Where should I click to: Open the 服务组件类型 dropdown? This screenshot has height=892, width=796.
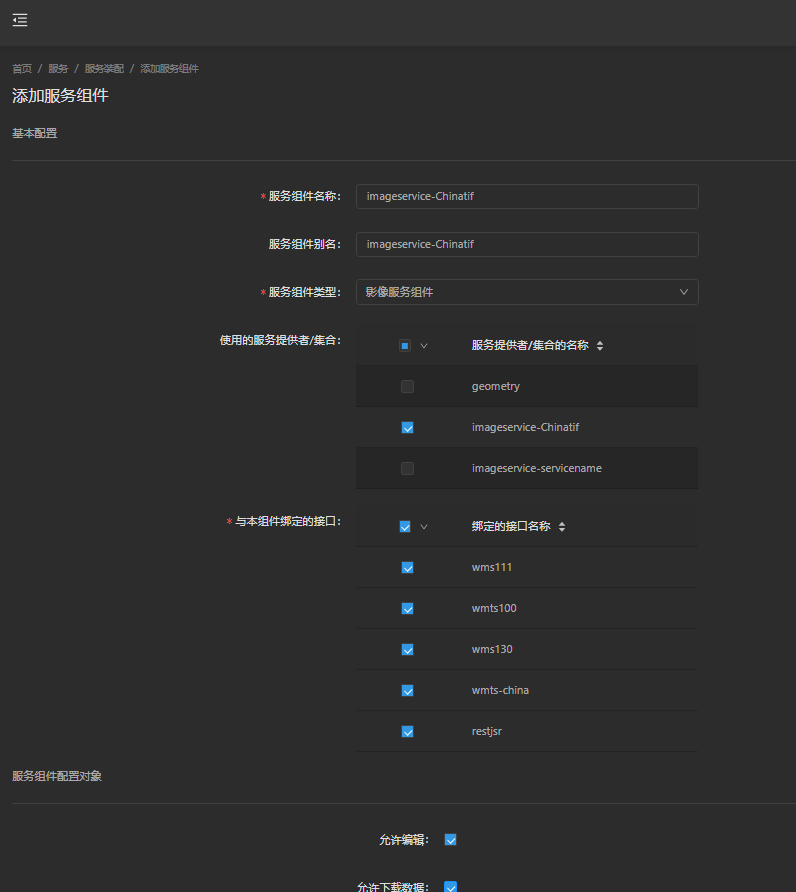527,292
